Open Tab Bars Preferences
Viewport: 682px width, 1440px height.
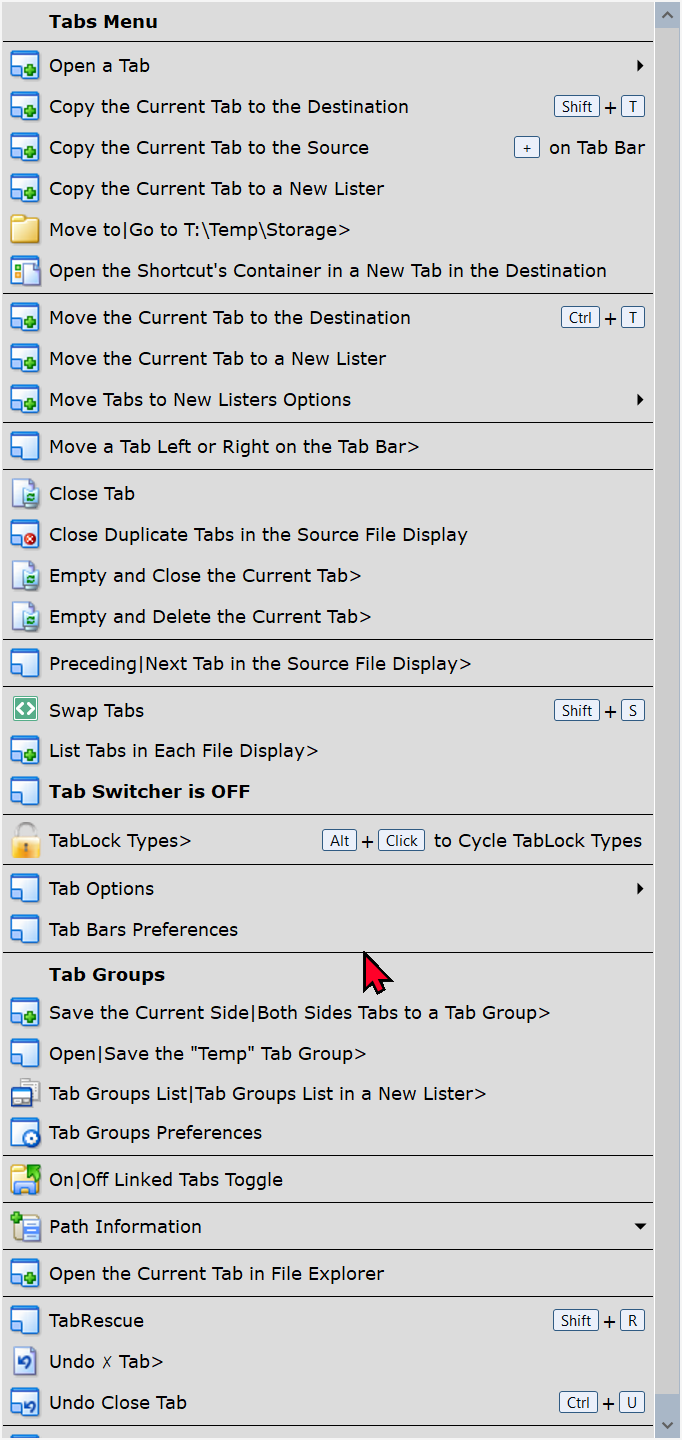click(x=143, y=930)
